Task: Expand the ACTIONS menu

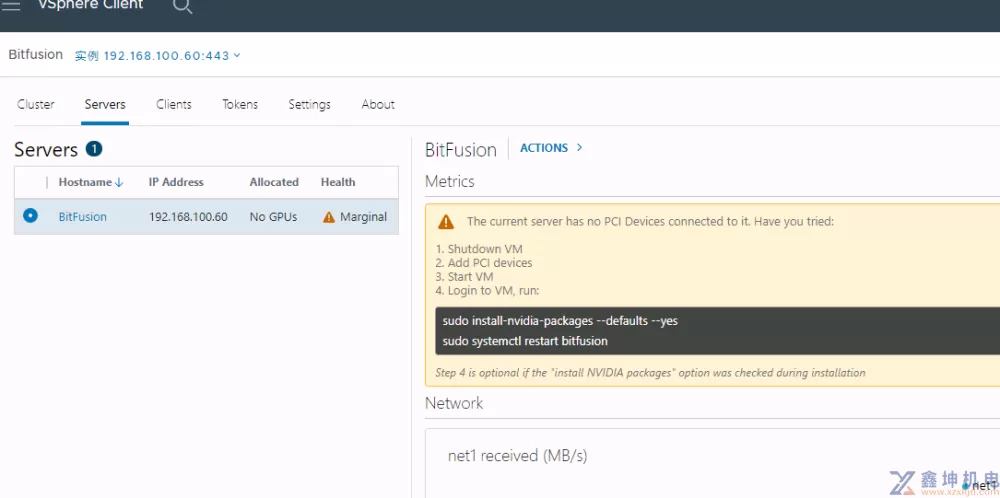Action: click(551, 148)
